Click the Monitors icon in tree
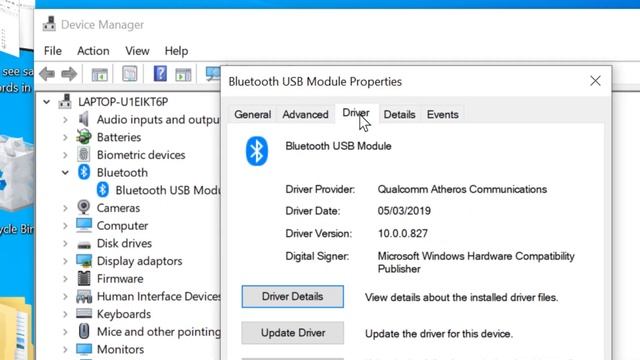 click(84, 349)
